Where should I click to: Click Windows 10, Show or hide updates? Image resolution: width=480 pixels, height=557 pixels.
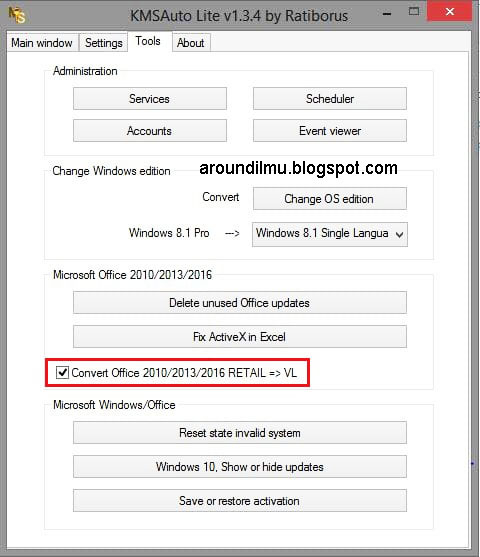coord(240,466)
